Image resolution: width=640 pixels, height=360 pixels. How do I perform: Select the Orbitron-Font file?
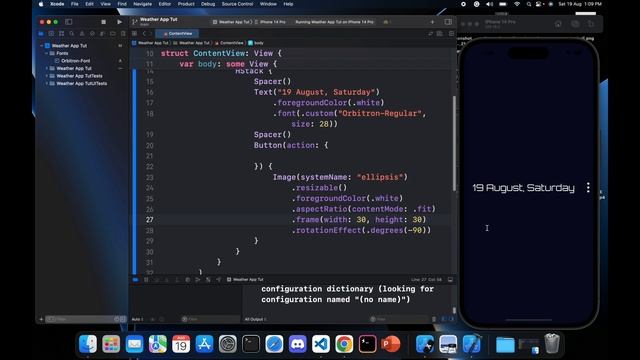(76, 61)
